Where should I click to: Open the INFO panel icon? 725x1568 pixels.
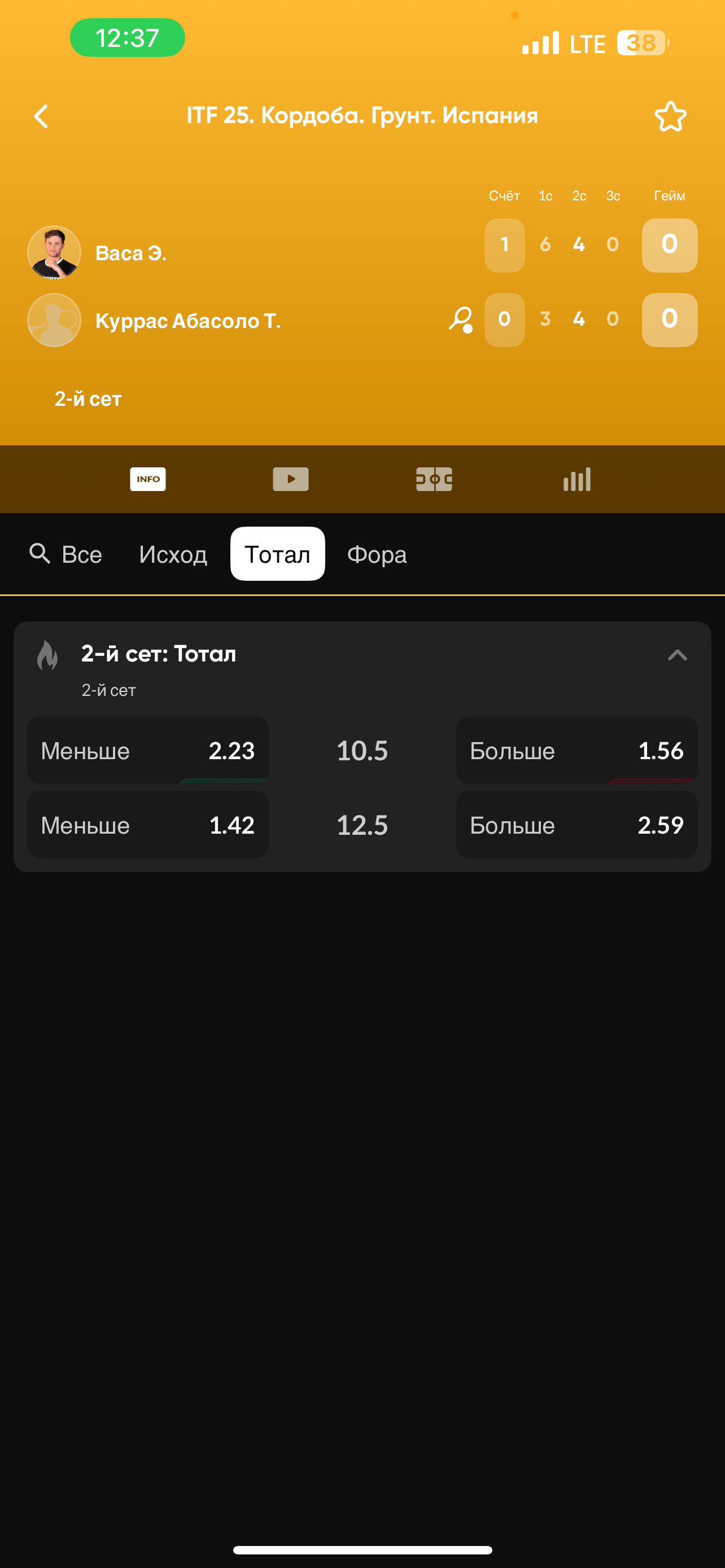148,479
